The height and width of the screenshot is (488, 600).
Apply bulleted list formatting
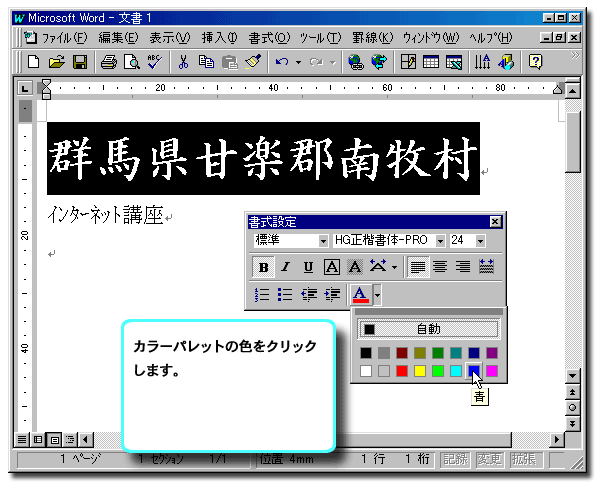(285, 295)
